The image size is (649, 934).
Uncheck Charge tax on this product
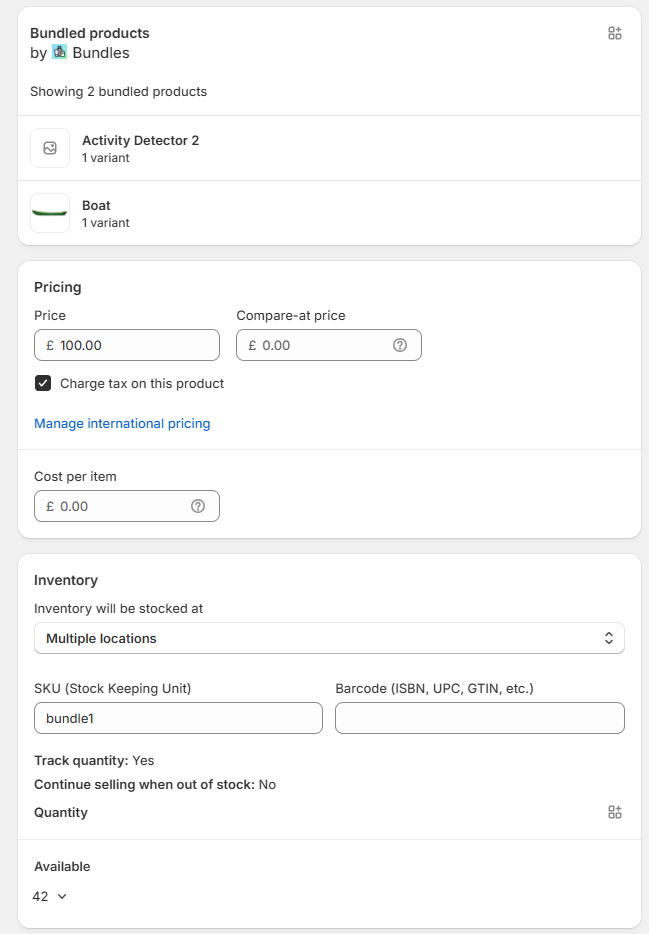pos(43,383)
